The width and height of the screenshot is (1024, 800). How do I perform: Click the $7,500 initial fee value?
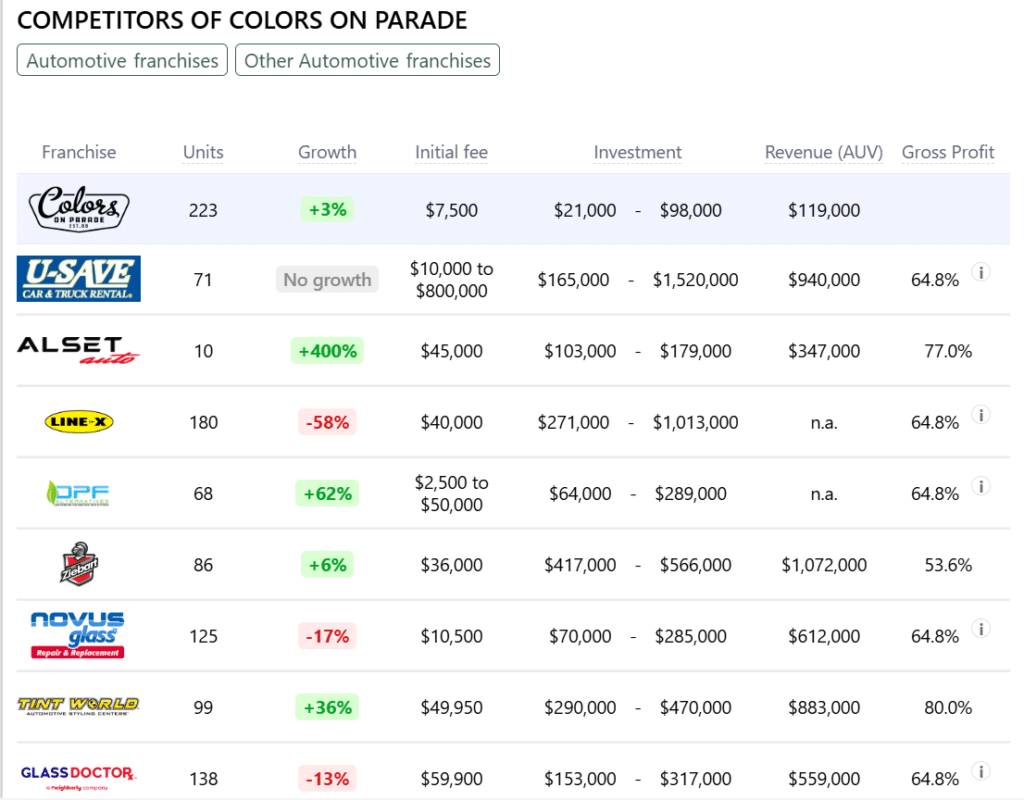click(451, 210)
